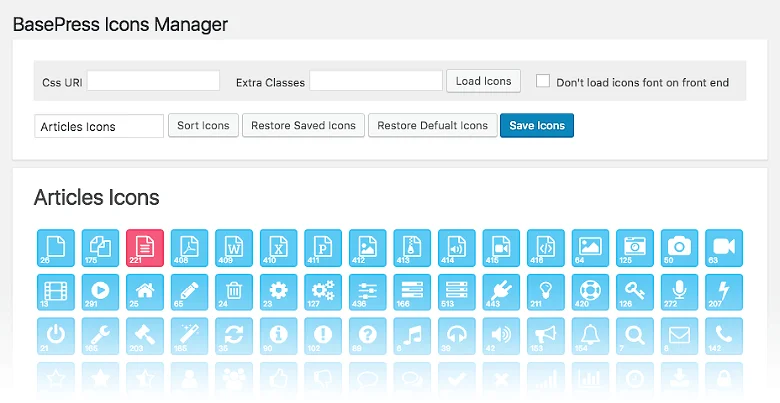The image size is (780, 403).
Task: Click the Load Icons button
Action: pyautogui.click(x=484, y=81)
